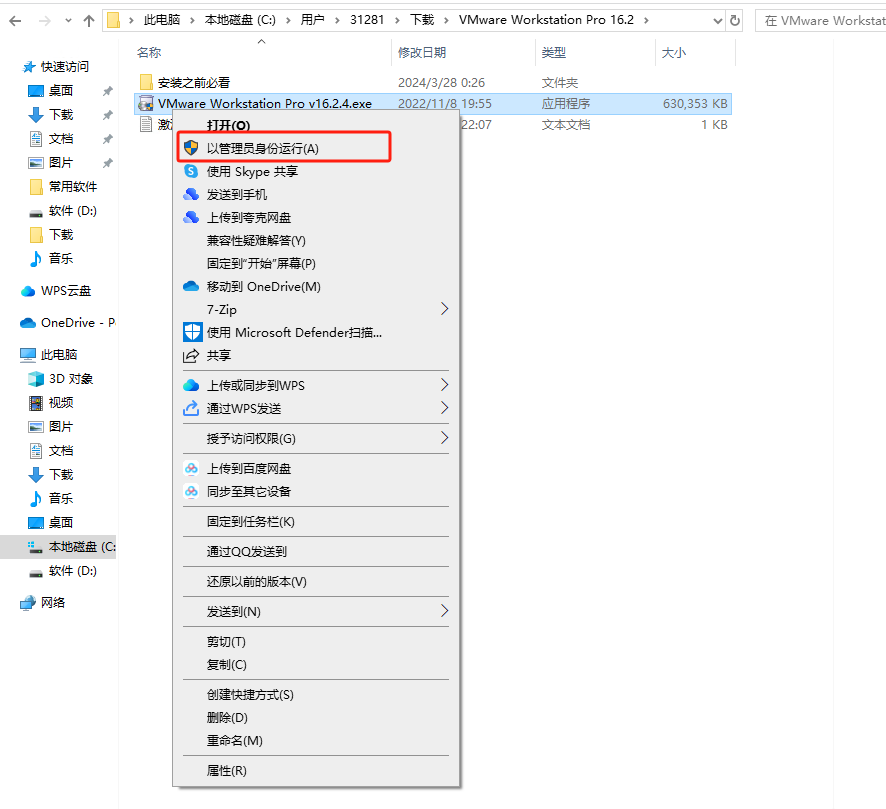
Task: Open 视频 folder in the sidebar
Action: [61, 403]
